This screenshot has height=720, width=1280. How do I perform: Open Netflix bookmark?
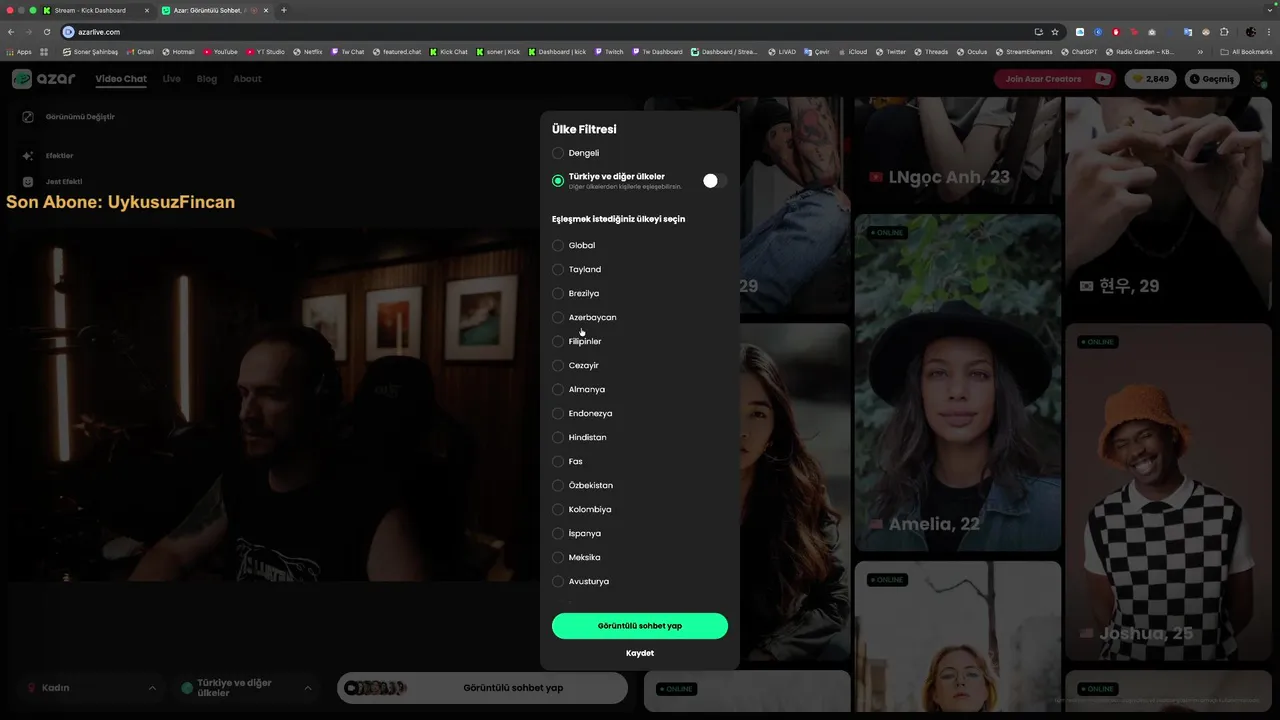pyautogui.click(x=309, y=52)
